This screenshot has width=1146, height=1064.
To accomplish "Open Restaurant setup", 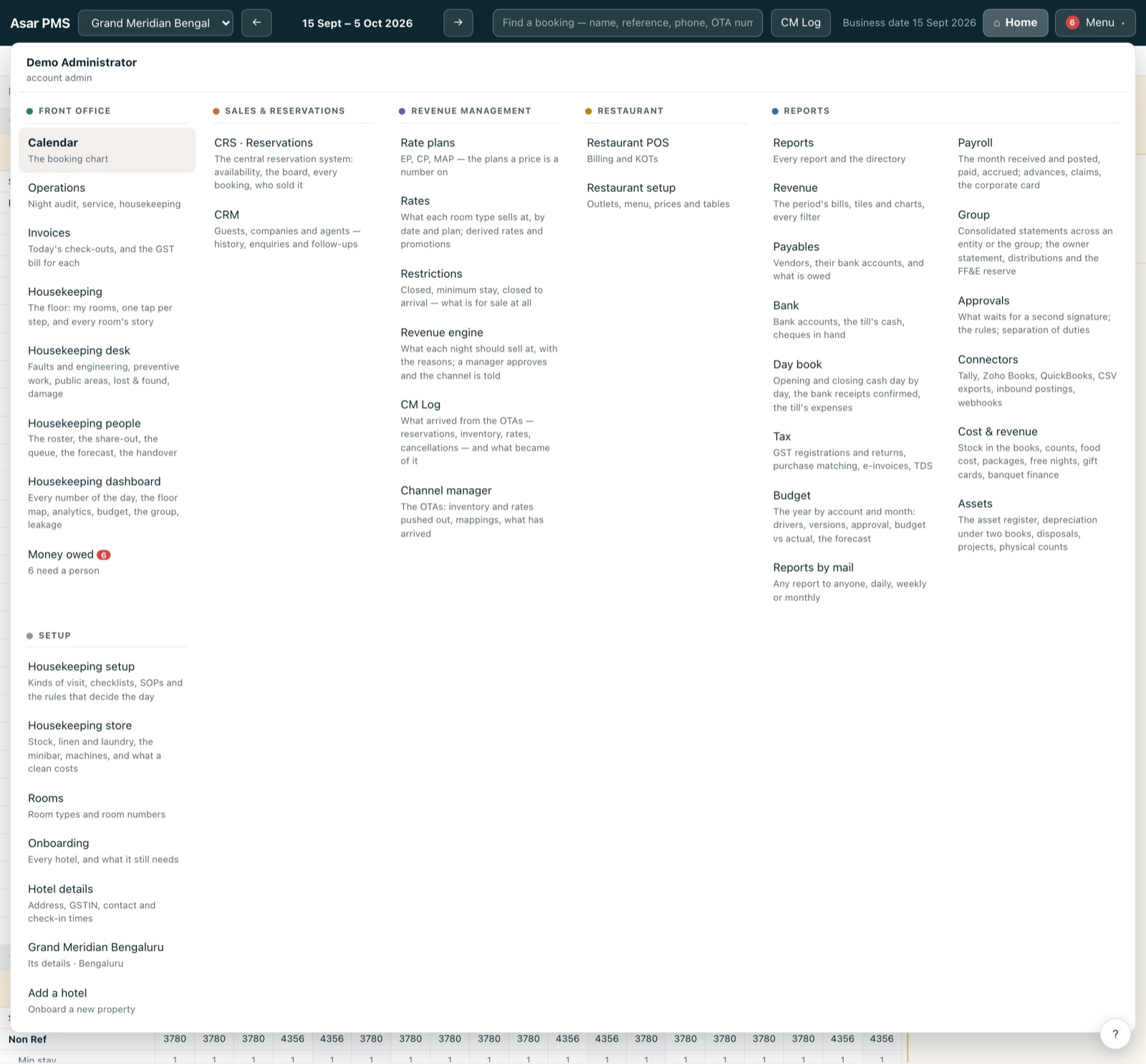I will click(x=666, y=196).
